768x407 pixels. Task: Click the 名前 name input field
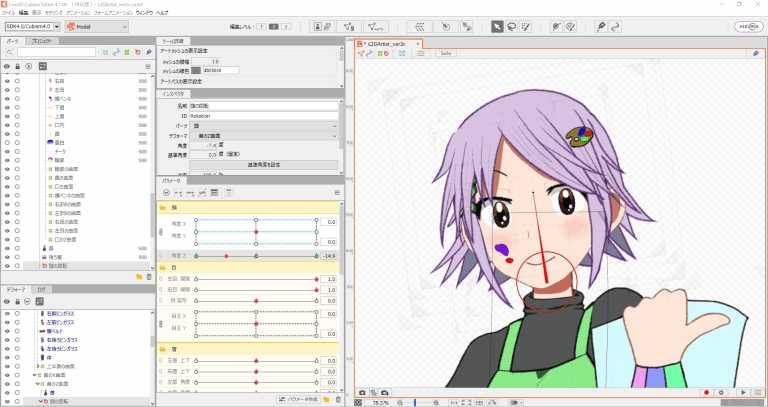pyautogui.click(x=264, y=106)
